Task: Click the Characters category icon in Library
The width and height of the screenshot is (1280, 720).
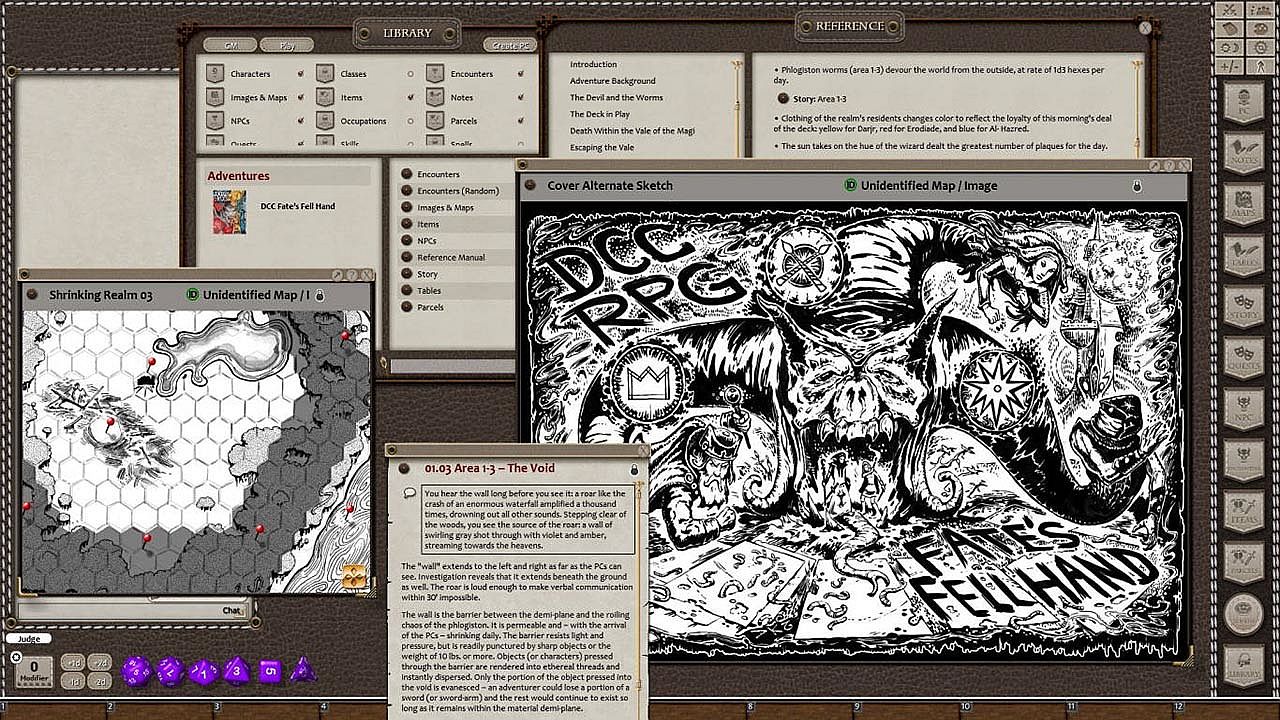Action: pos(213,73)
